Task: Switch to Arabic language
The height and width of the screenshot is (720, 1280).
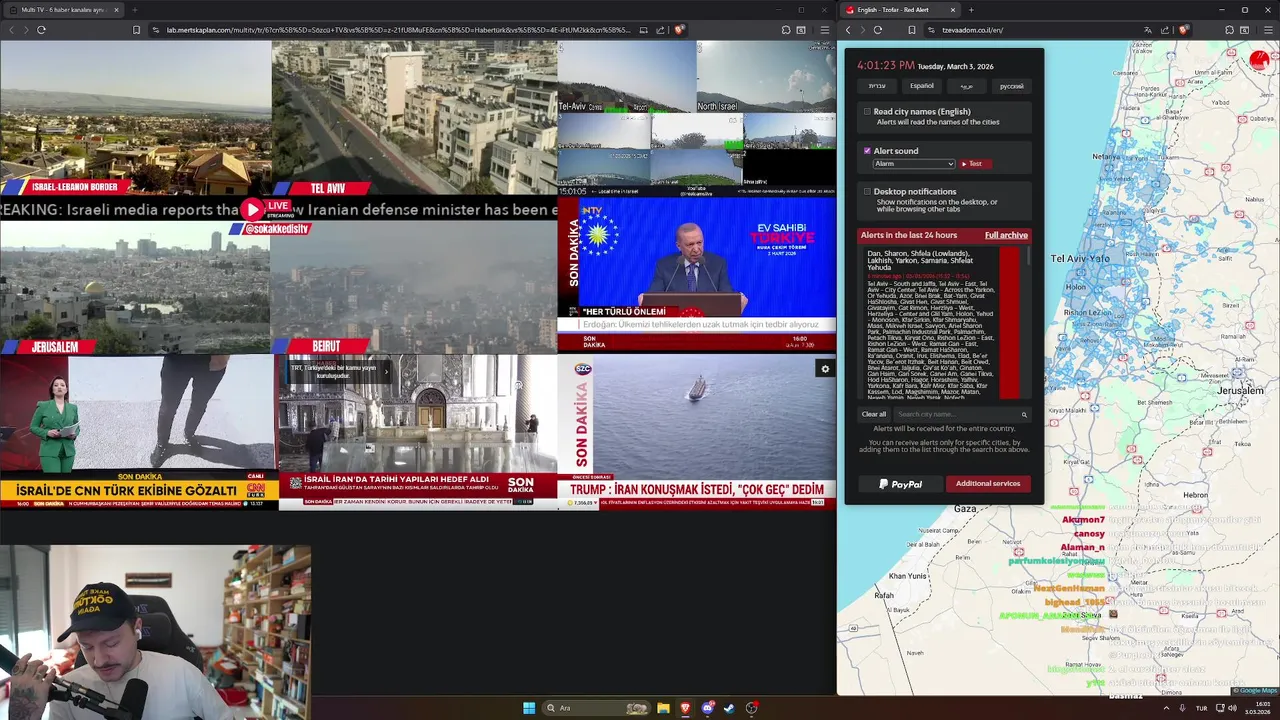Action: click(x=967, y=86)
